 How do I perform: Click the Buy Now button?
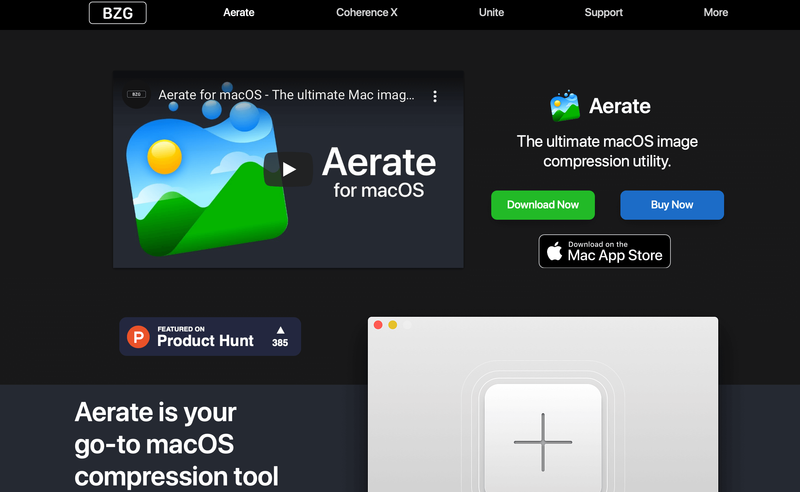point(672,205)
